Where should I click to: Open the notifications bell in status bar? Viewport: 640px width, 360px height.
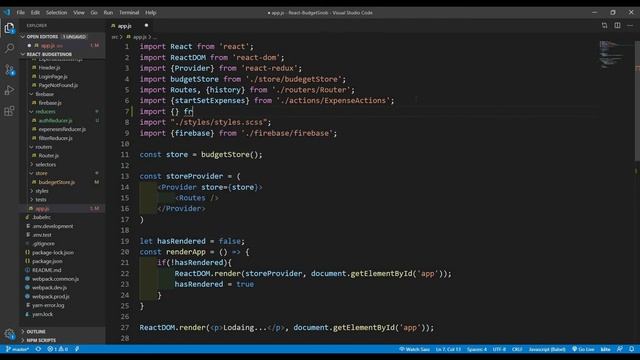(x=631, y=349)
